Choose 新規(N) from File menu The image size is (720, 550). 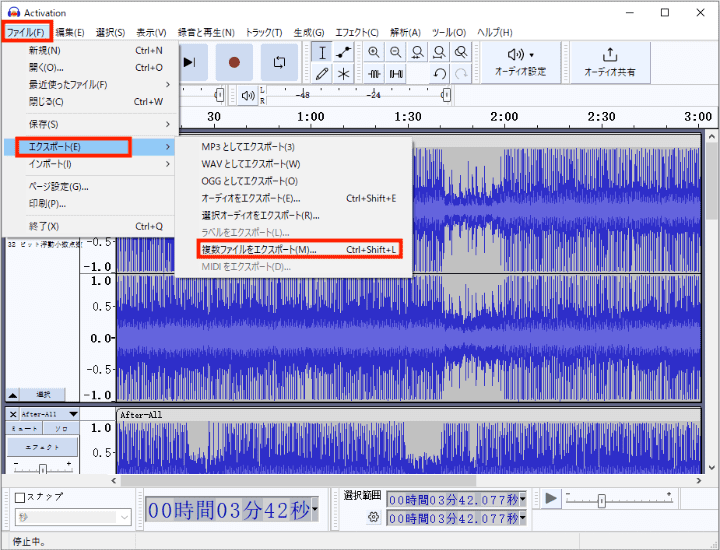click(x=90, y=51)
